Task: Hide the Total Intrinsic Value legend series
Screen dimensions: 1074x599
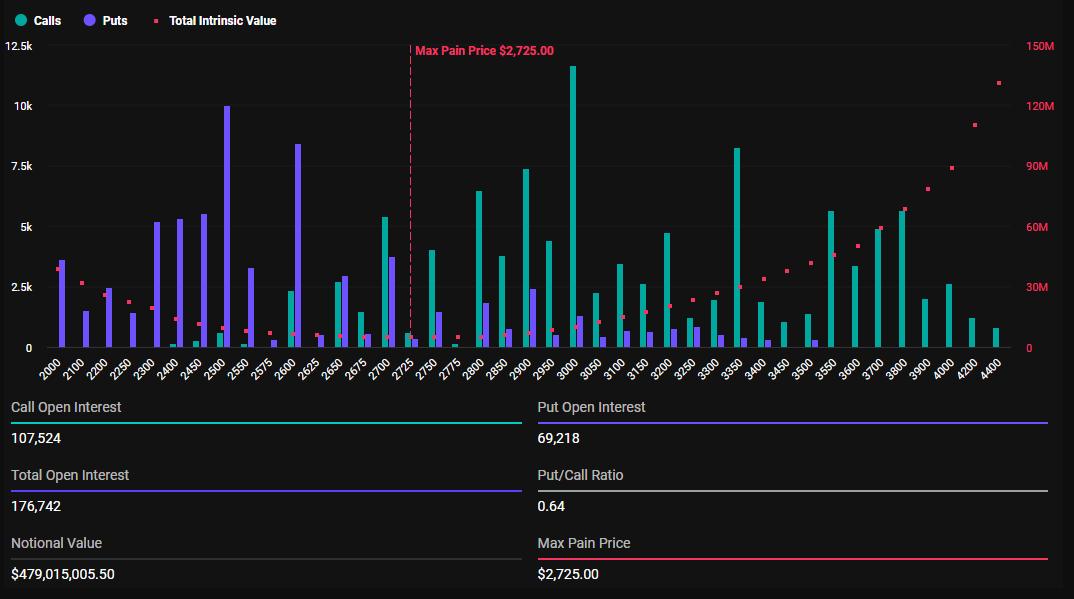Action: [x=215, y=21]
